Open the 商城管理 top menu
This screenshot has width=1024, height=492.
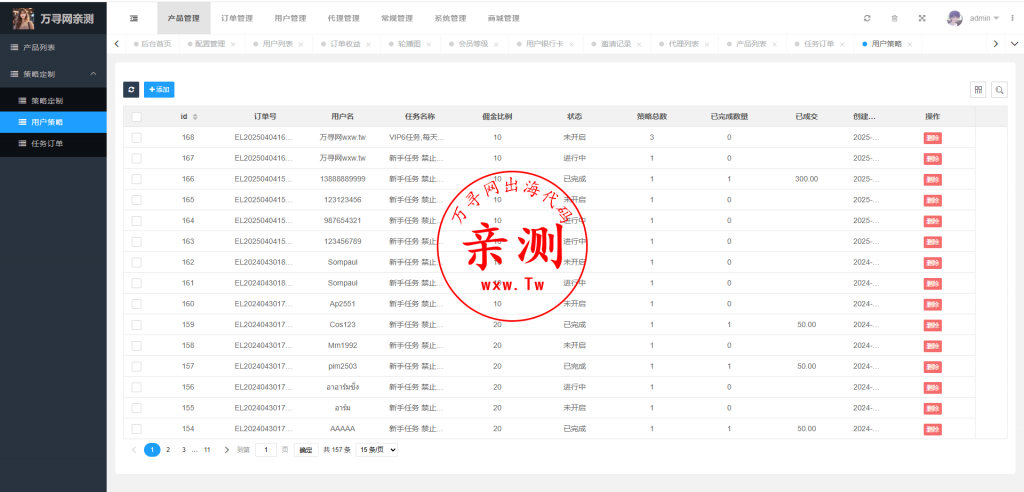(504, 18)
